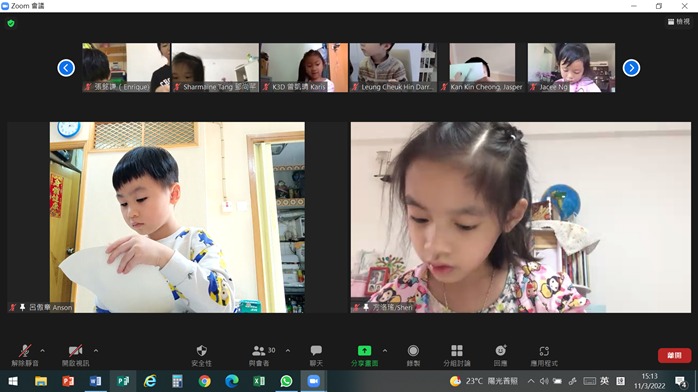Image resolution: width=698 pixels, height=392 pixels.
Task: Open the Apps icon in toolbar
Action: [x=544, y=351]
